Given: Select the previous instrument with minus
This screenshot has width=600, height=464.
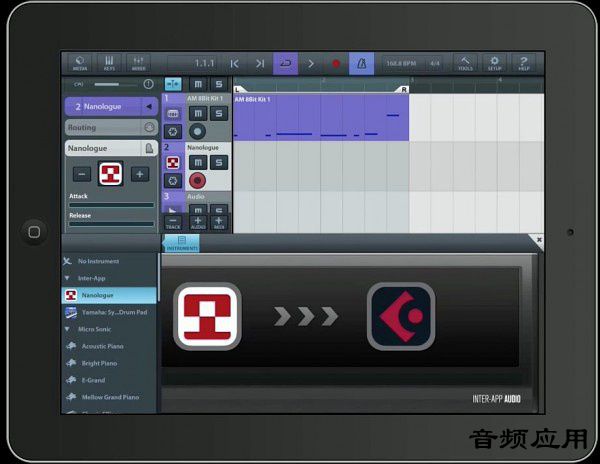Looking at the screenshot, I should (x=82, y=174).
